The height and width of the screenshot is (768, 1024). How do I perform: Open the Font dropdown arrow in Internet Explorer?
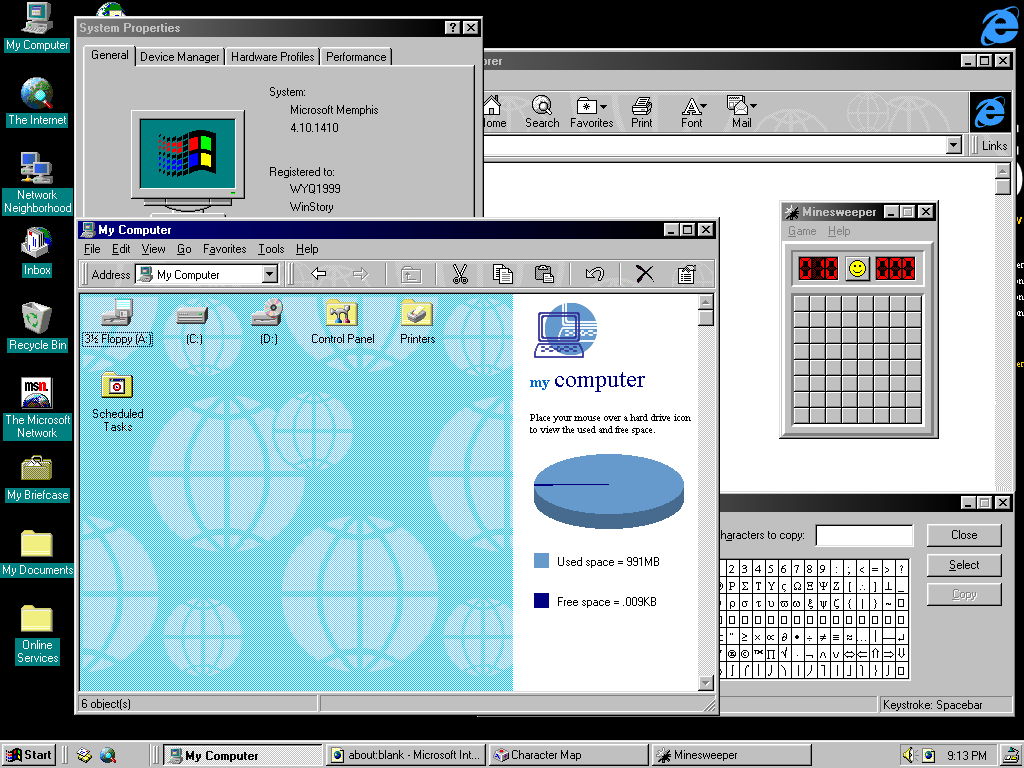[703, 105]
